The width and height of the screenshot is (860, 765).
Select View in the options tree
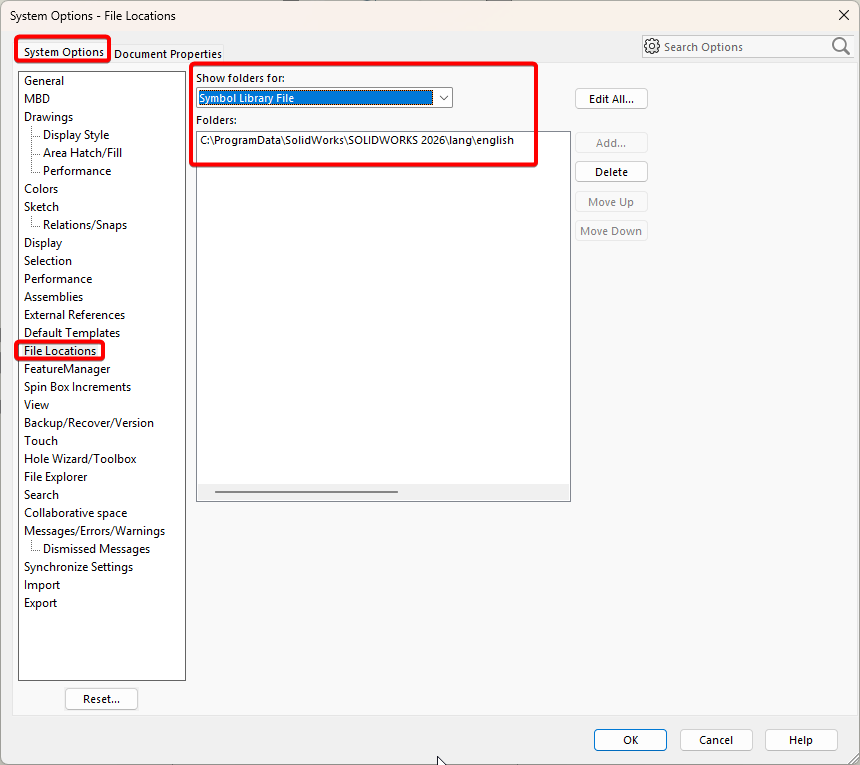point(36,405)
